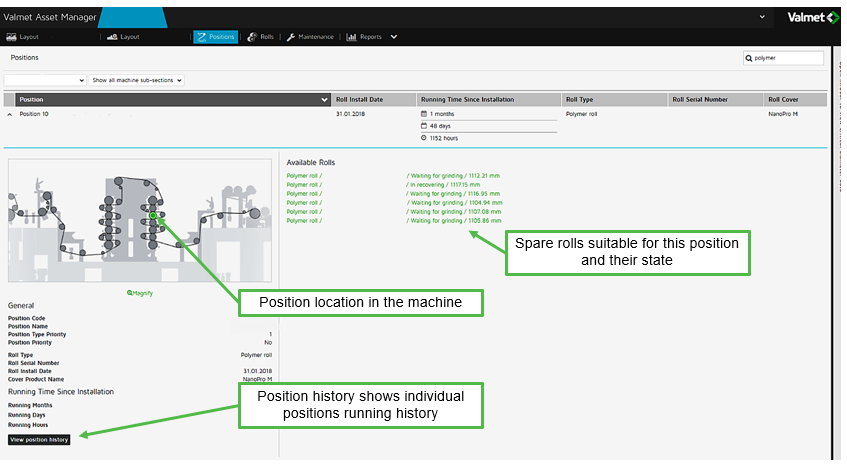Open the Maintenance menu item
Viewport: 847px width, 472px height.
pyautogui.click(x=310, y=37)
